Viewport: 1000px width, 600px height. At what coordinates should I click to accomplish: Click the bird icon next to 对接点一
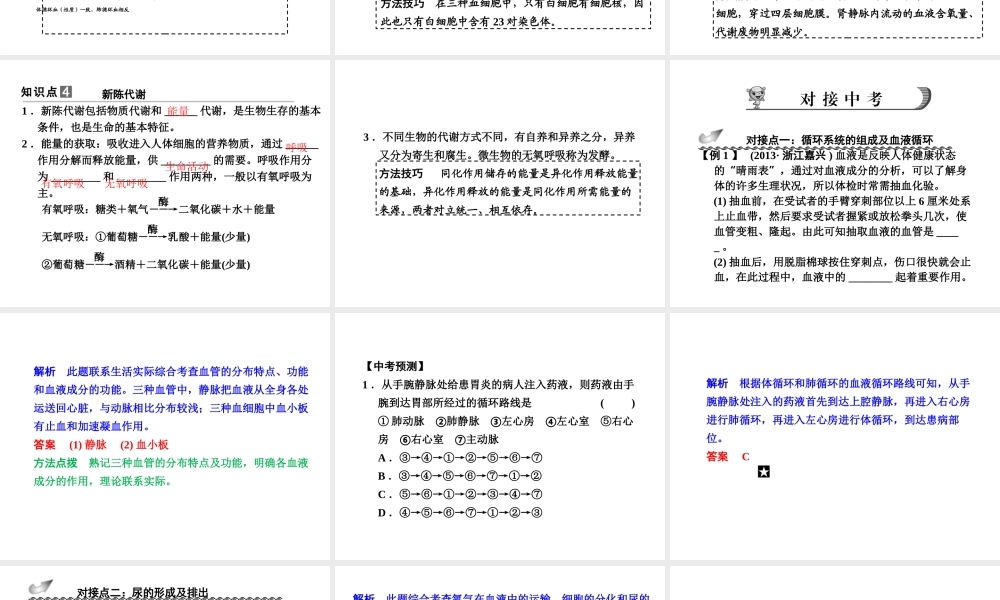[711, 136]
